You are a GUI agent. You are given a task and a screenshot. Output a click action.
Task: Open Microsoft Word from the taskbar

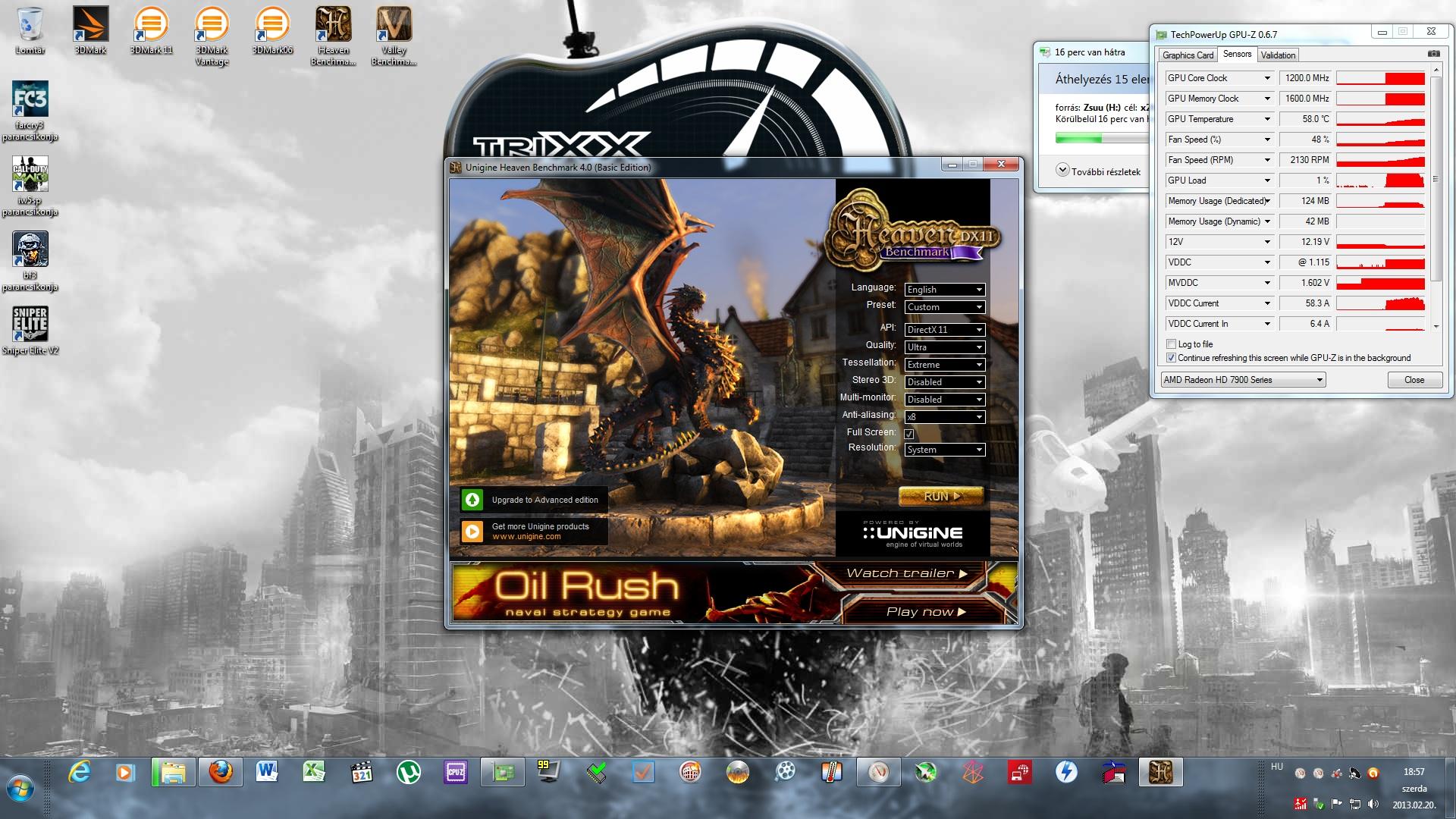point(267,773)
